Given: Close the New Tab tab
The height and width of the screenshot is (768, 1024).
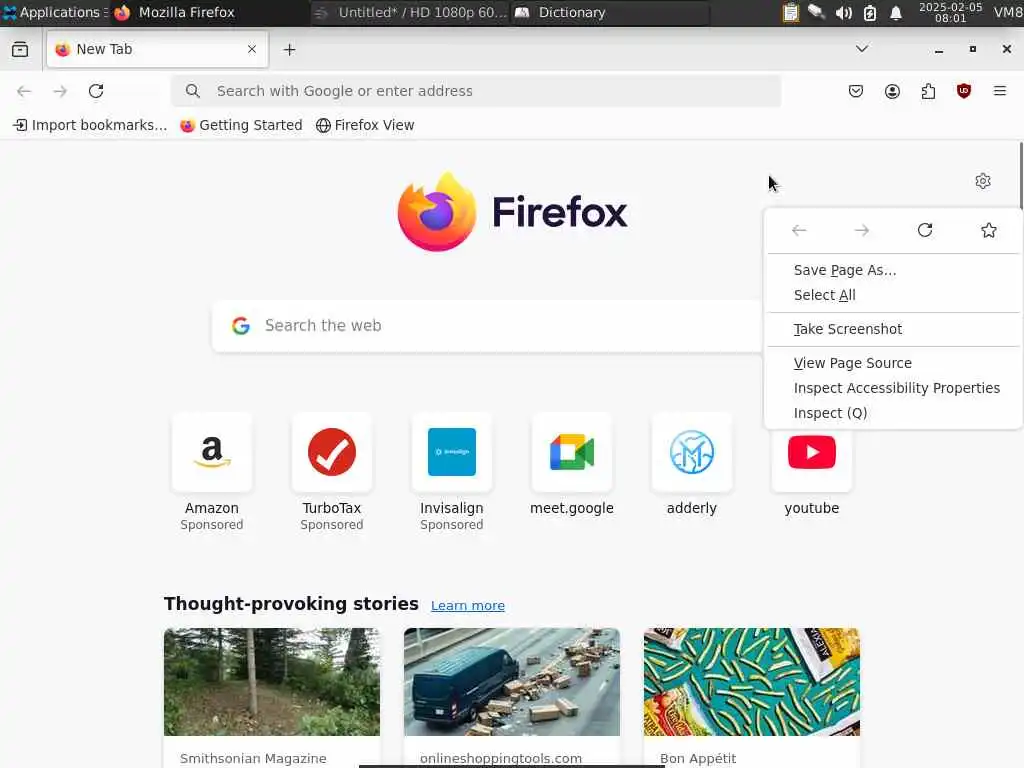Looking at the screenshot, I should tap(252, 50).
